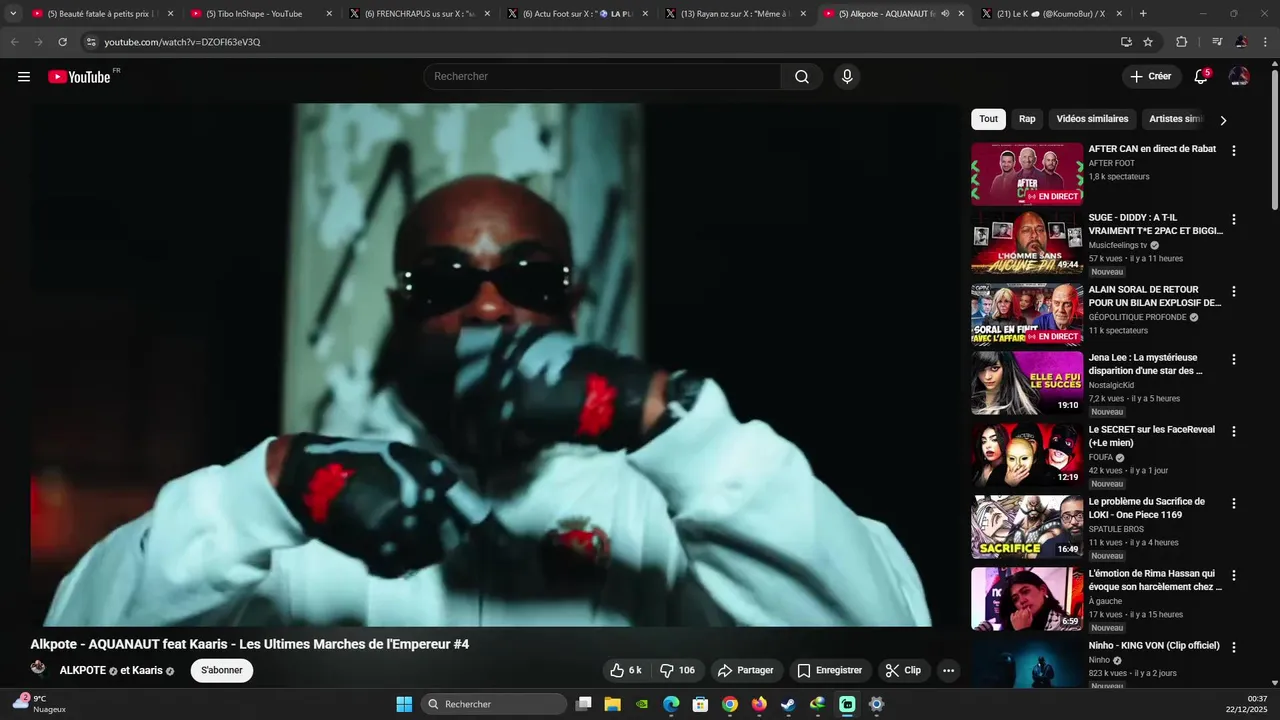Like the video (6 k)

click(x=626, y=670)
